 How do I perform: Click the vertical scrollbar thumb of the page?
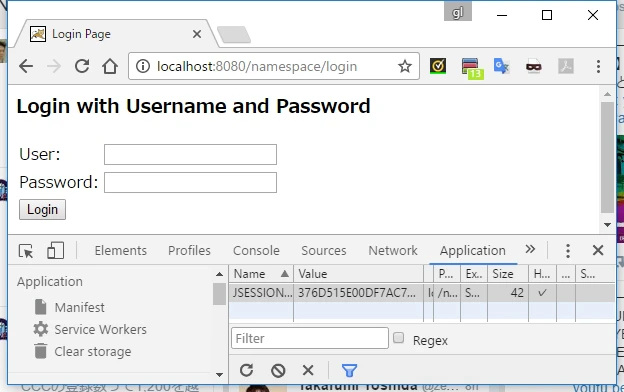607,158
